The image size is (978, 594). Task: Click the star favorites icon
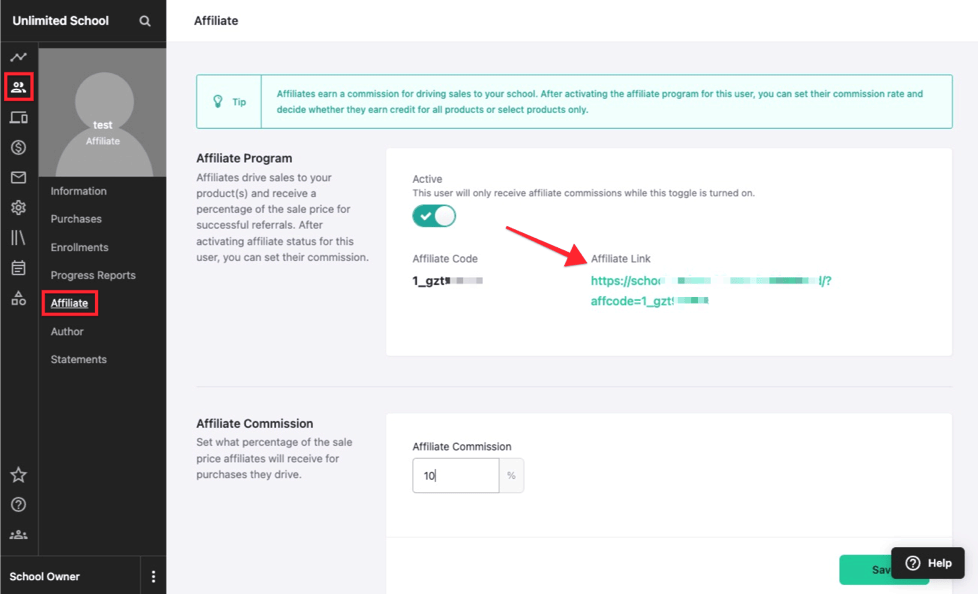point(18,474)
